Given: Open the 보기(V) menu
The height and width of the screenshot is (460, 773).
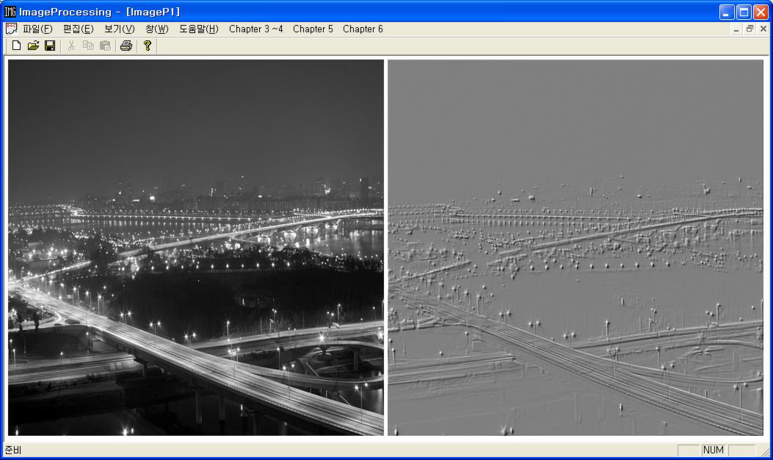Looking at the screenshot, I should [x=119, y=29].
